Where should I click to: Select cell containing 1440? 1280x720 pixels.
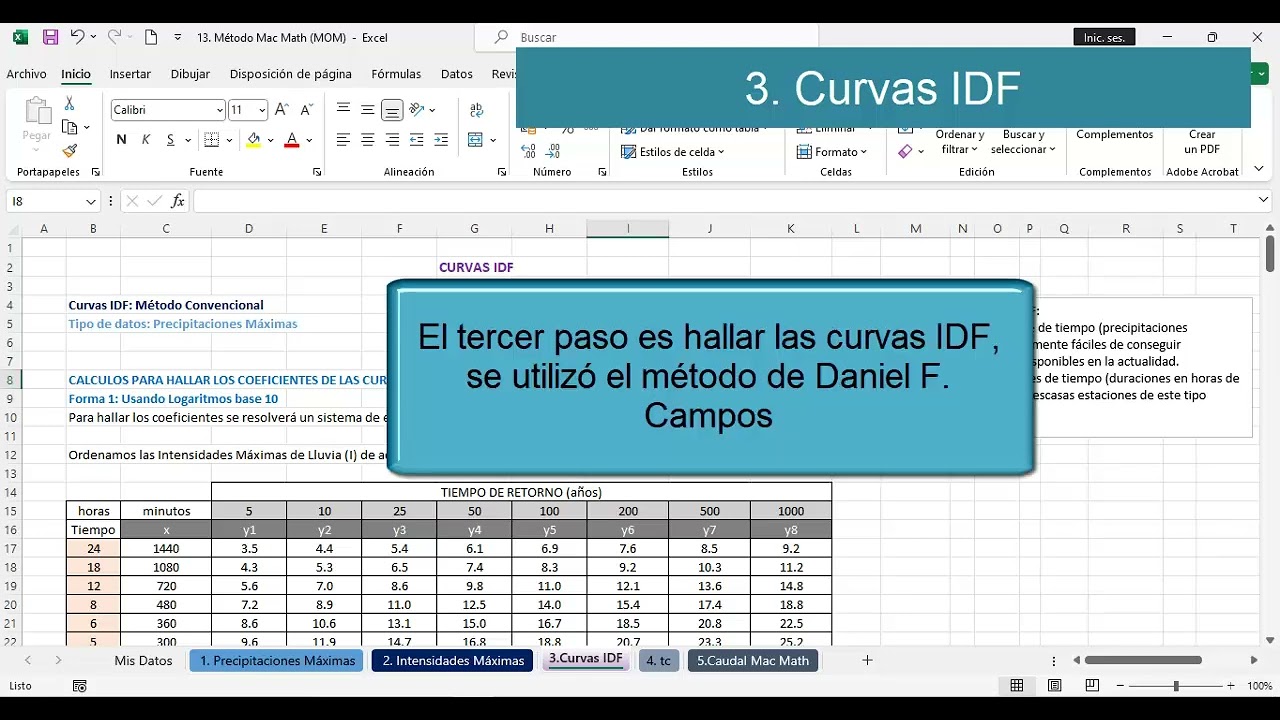pyautogui.click(x=166, y=548)
